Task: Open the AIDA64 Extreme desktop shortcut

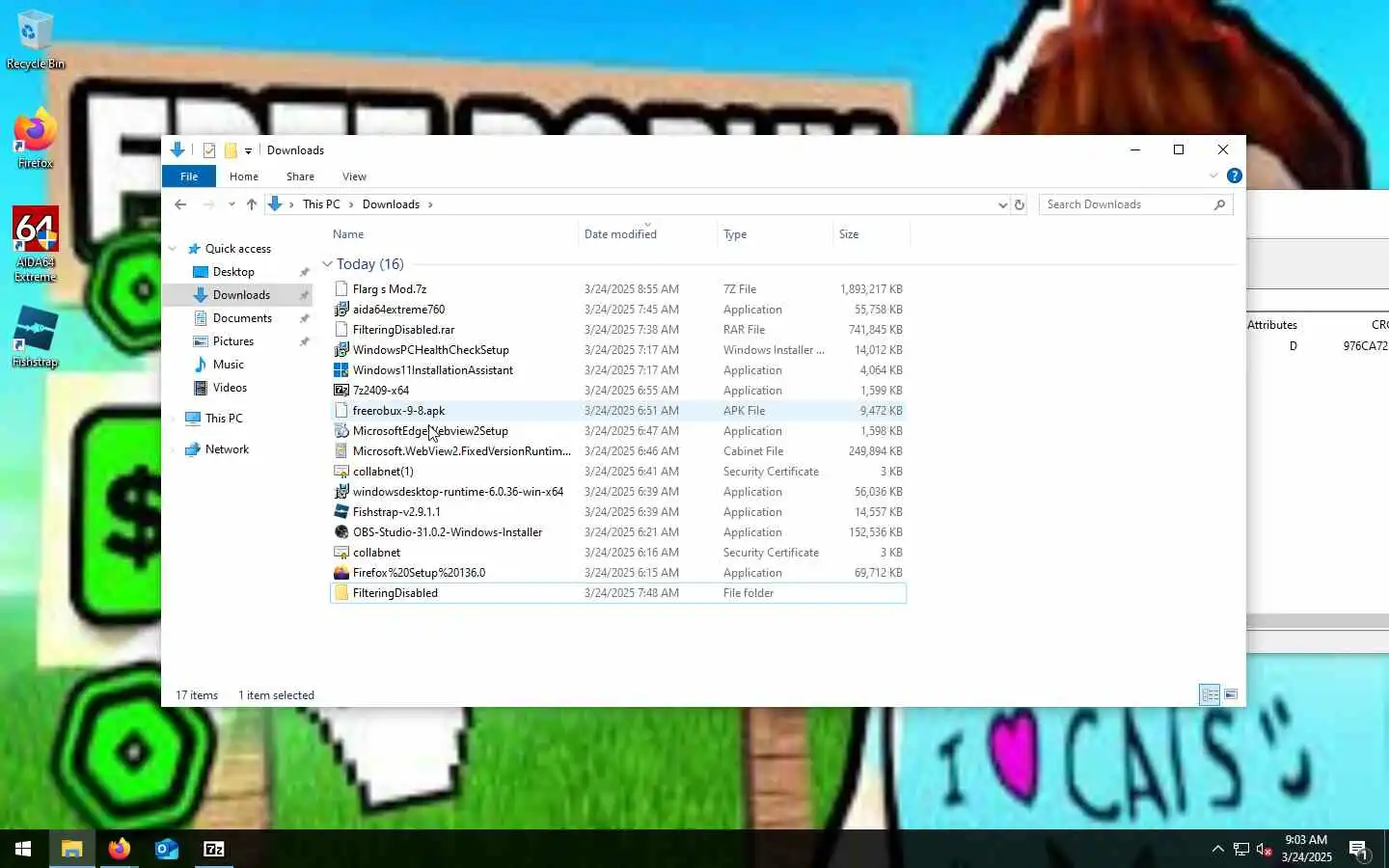Action: [35, 244]
